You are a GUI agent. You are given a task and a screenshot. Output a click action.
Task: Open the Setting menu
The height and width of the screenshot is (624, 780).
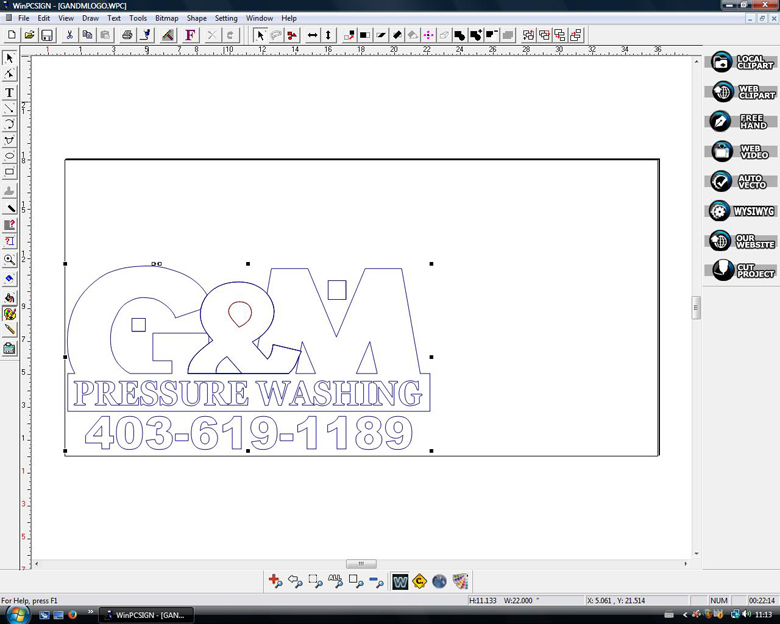tap(226, 18)
